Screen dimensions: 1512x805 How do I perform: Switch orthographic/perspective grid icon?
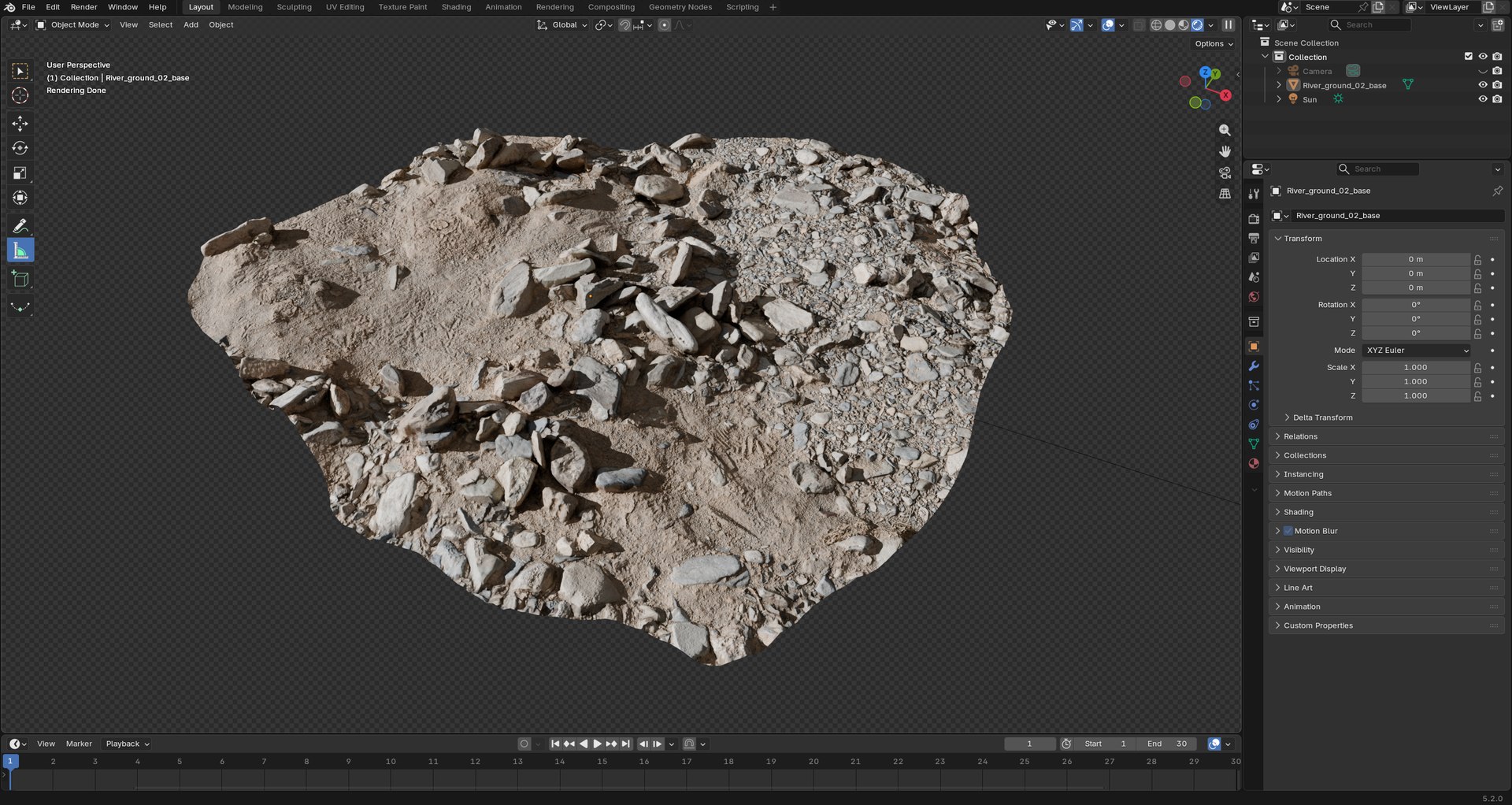[x=1225, y=194]
